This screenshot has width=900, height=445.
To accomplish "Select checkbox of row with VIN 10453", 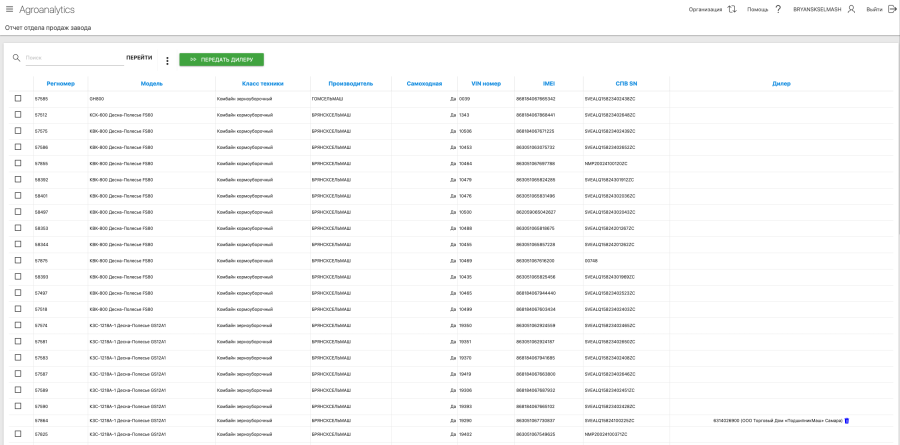I will tap(18, 146).
